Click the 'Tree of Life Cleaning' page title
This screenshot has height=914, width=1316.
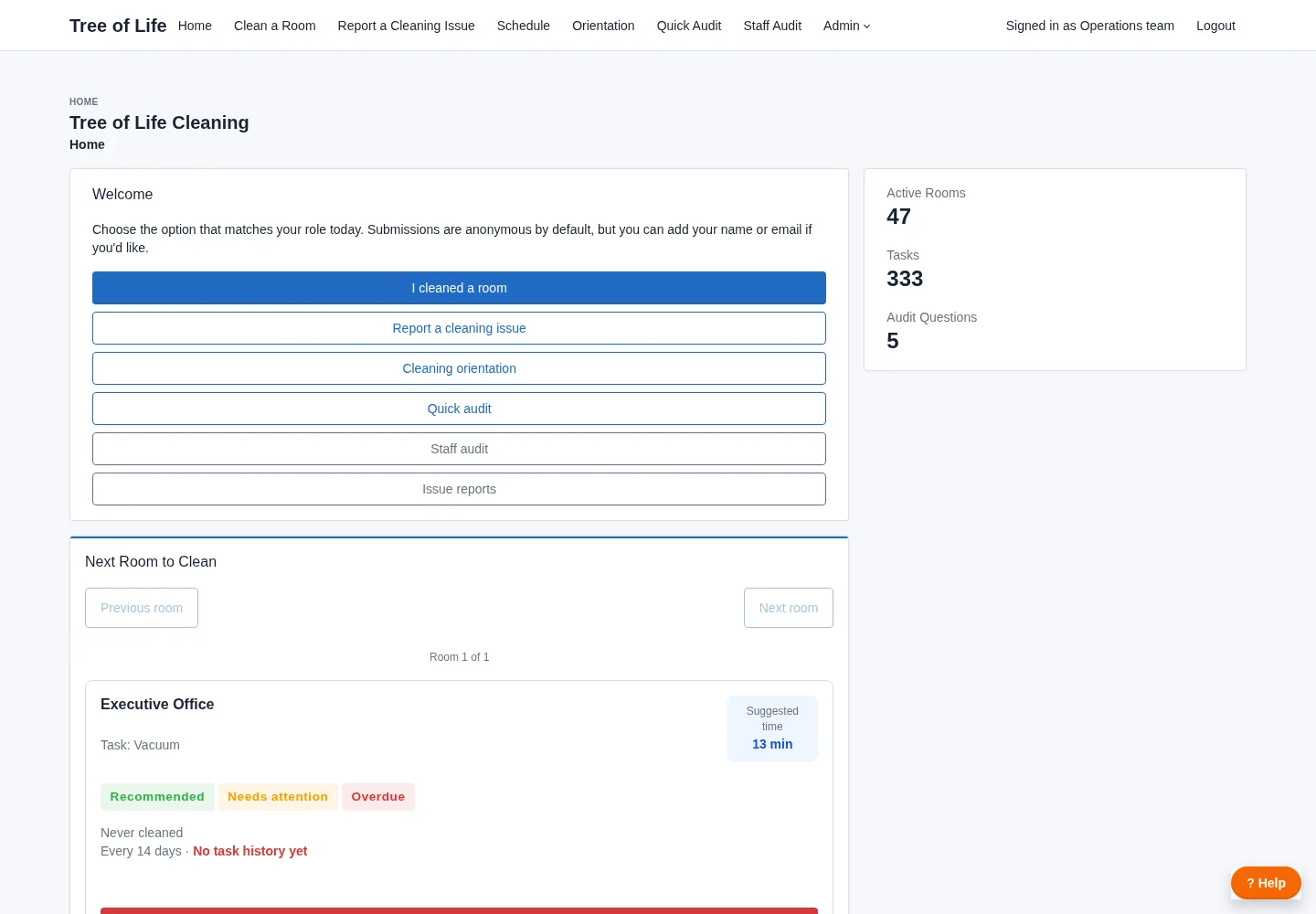[x=159, y=122]
